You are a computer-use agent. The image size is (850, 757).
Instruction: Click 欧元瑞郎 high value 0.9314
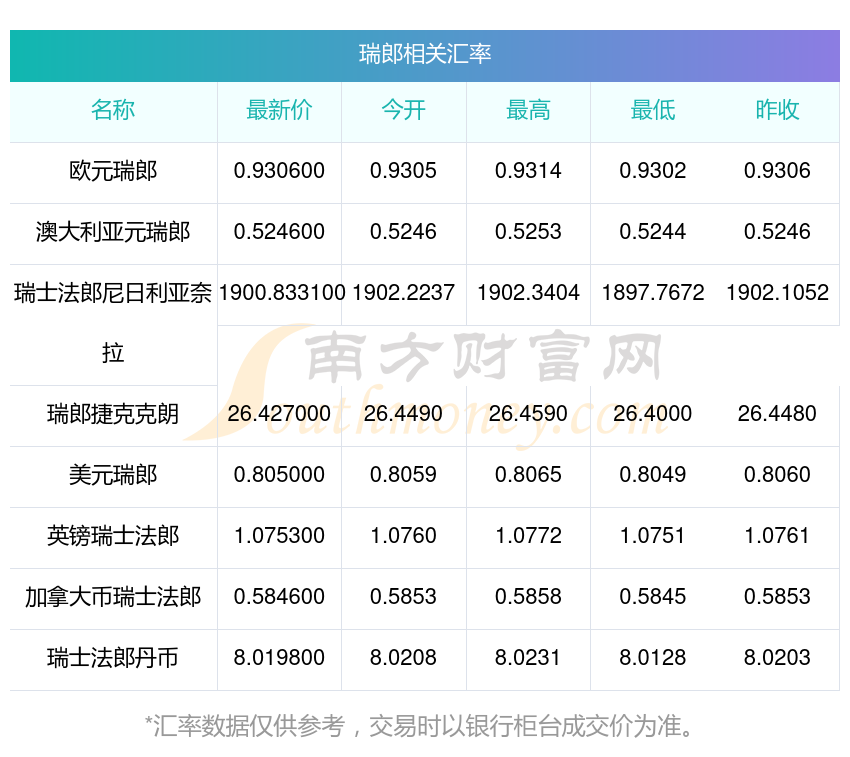point(528,171)
